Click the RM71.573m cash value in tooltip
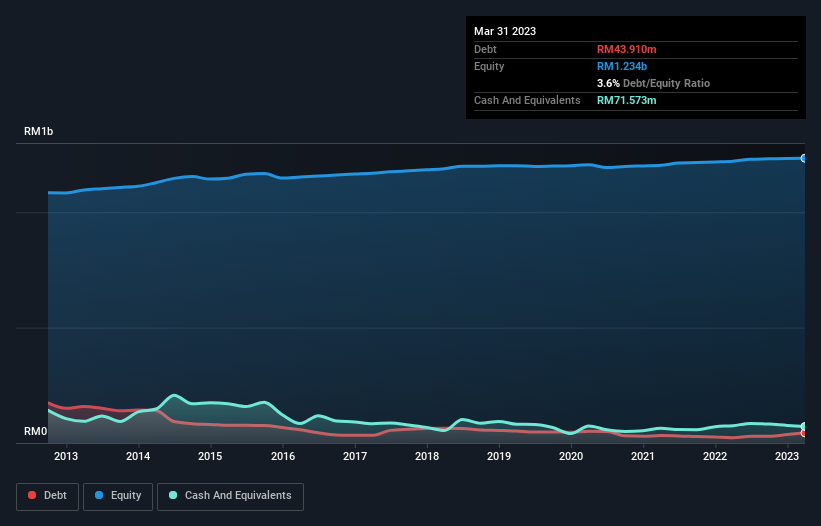821x526 pixels. [627, 100]
